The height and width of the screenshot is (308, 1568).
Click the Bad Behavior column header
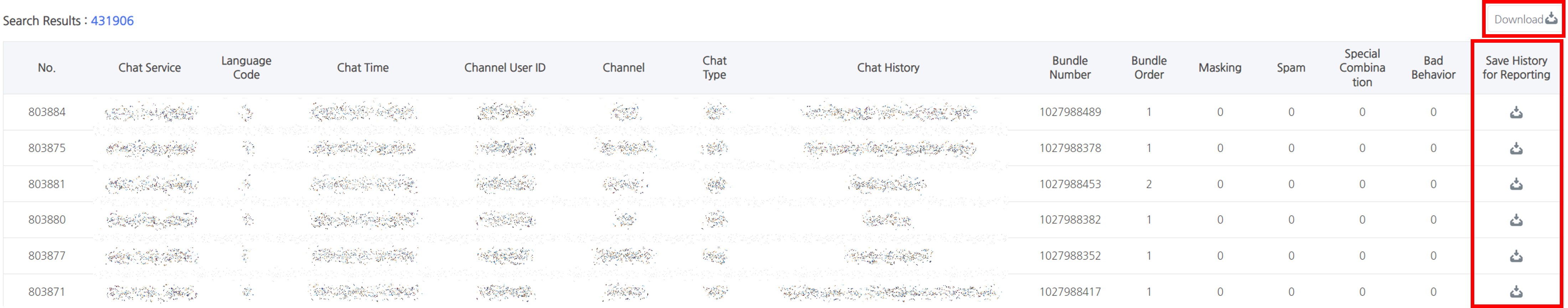[1433, 68]
